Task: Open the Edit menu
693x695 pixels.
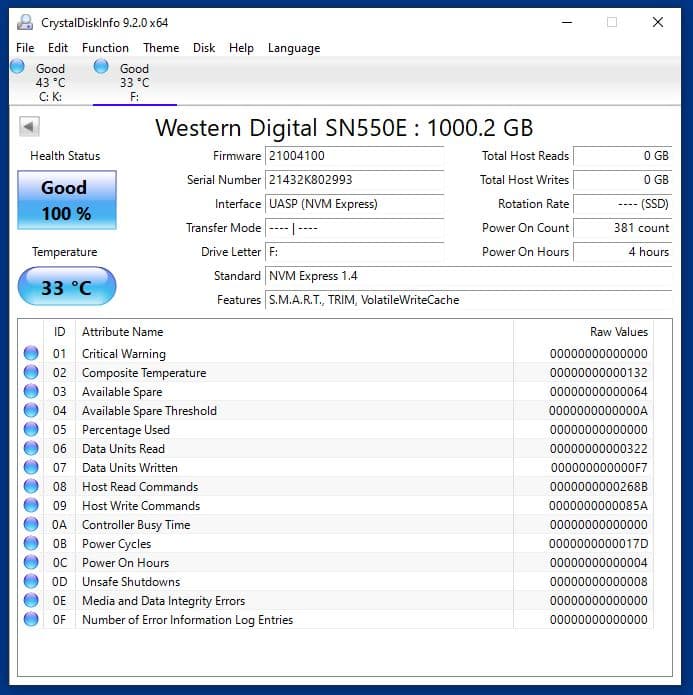Action: (58, 47)
